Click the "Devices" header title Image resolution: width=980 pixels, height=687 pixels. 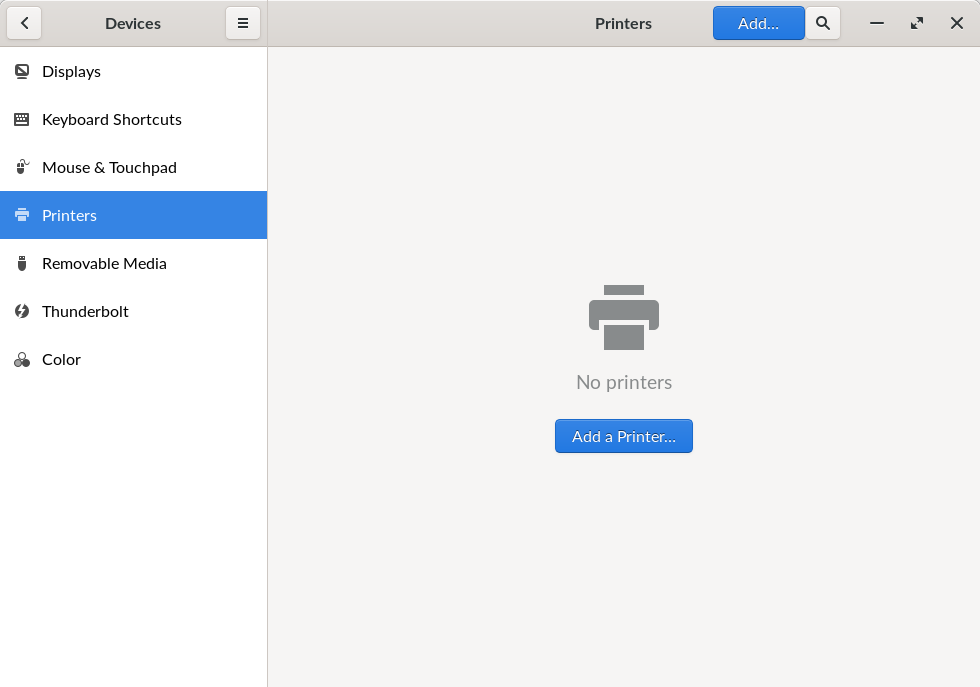tap(133, 24)
